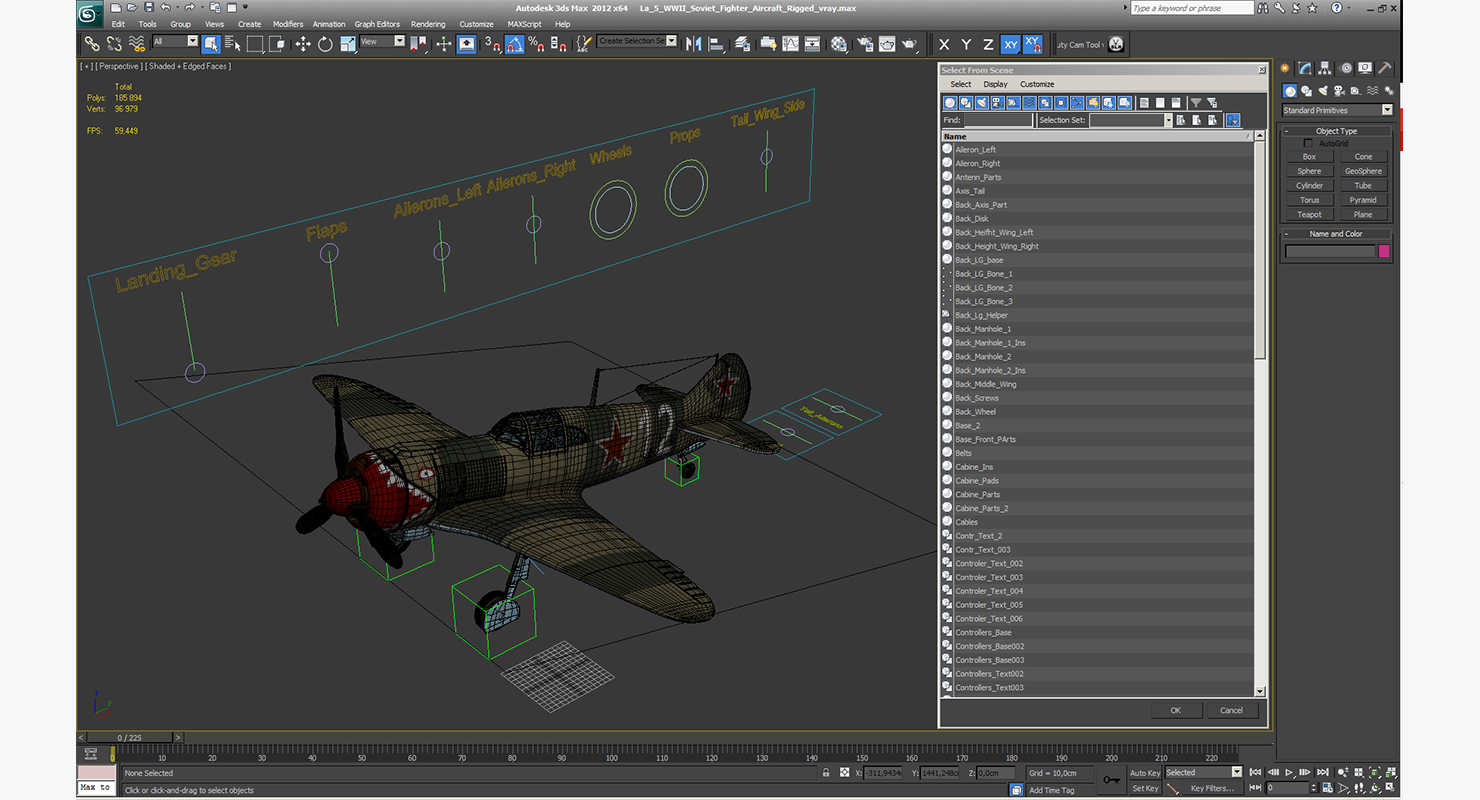The height and width of the screenshot is (800, 1480).
Task: Open the Hierarchy command panel tab
Action: point(1325,68)
